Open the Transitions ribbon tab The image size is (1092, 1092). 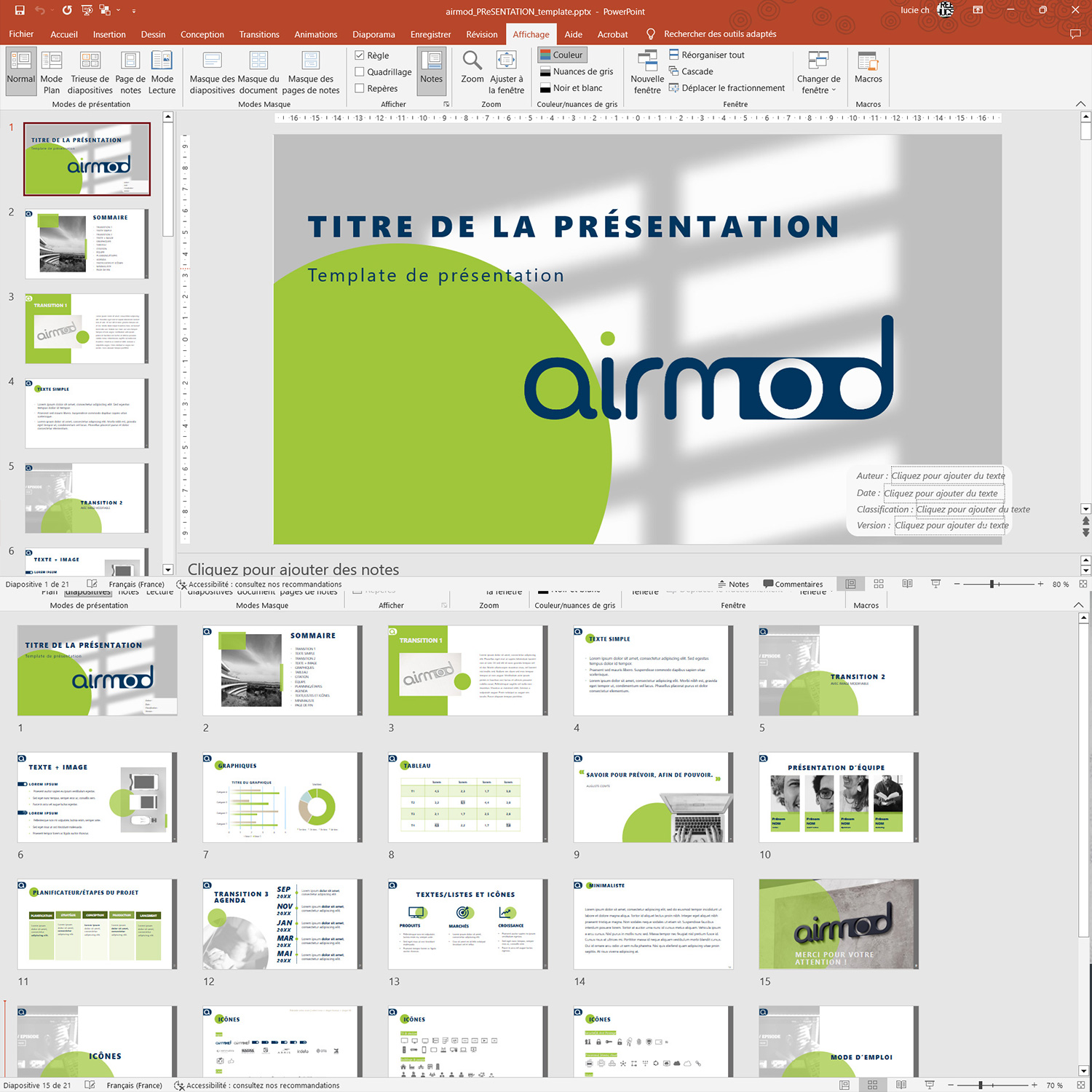click(x=259, y=34)
